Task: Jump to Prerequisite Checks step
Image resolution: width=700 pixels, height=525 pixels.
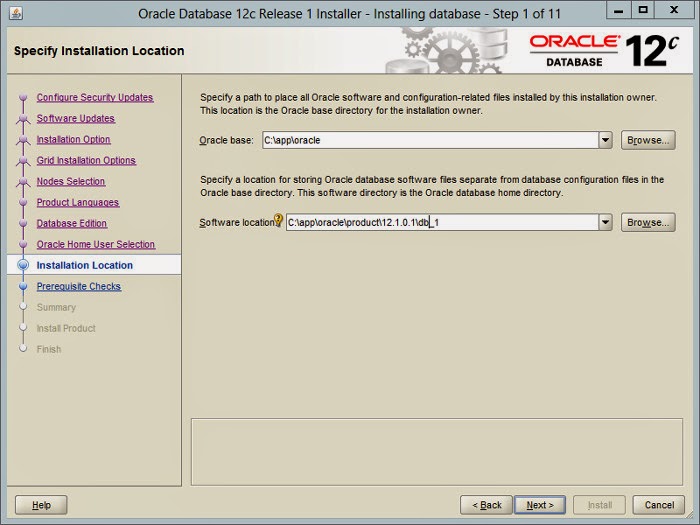Action: point(79,286)
